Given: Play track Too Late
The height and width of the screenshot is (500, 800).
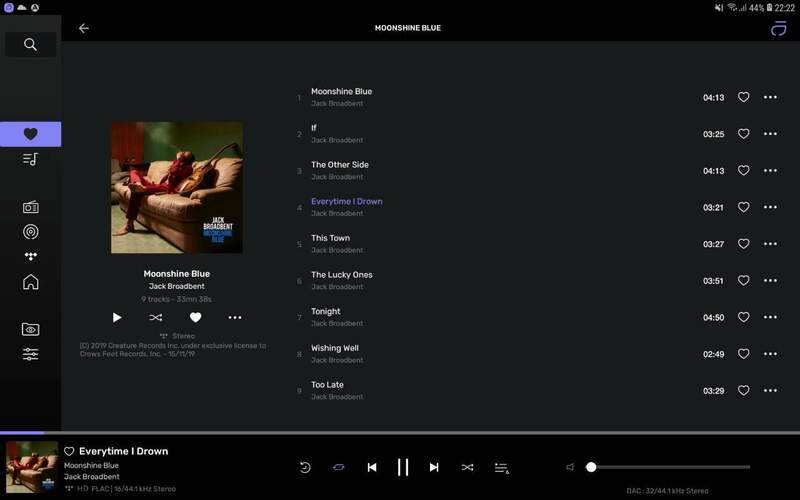Looking at the screenshot, I should (327, 385).
